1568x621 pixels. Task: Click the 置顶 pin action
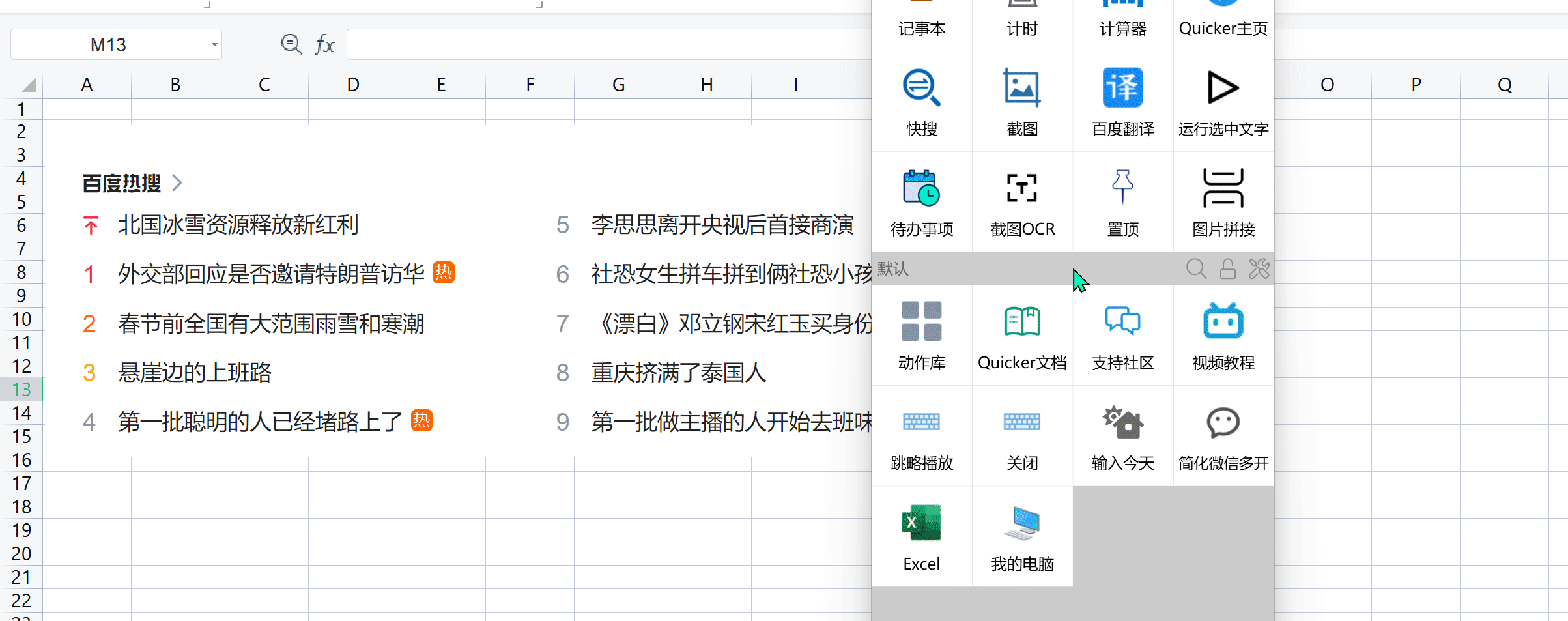coord(1122,202)
